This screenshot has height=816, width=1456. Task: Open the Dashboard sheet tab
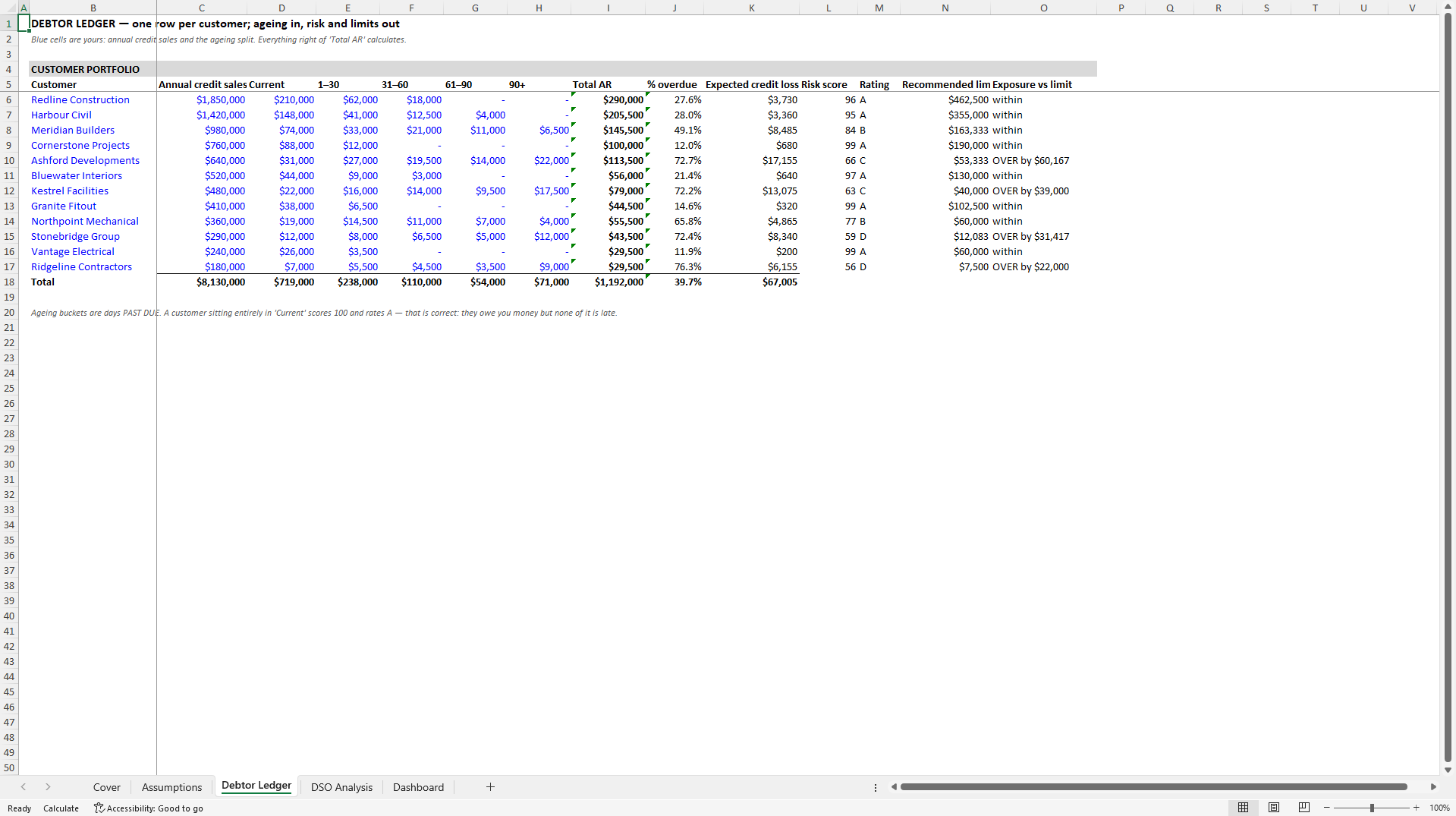pyautogui.click(x=419, y=787)
